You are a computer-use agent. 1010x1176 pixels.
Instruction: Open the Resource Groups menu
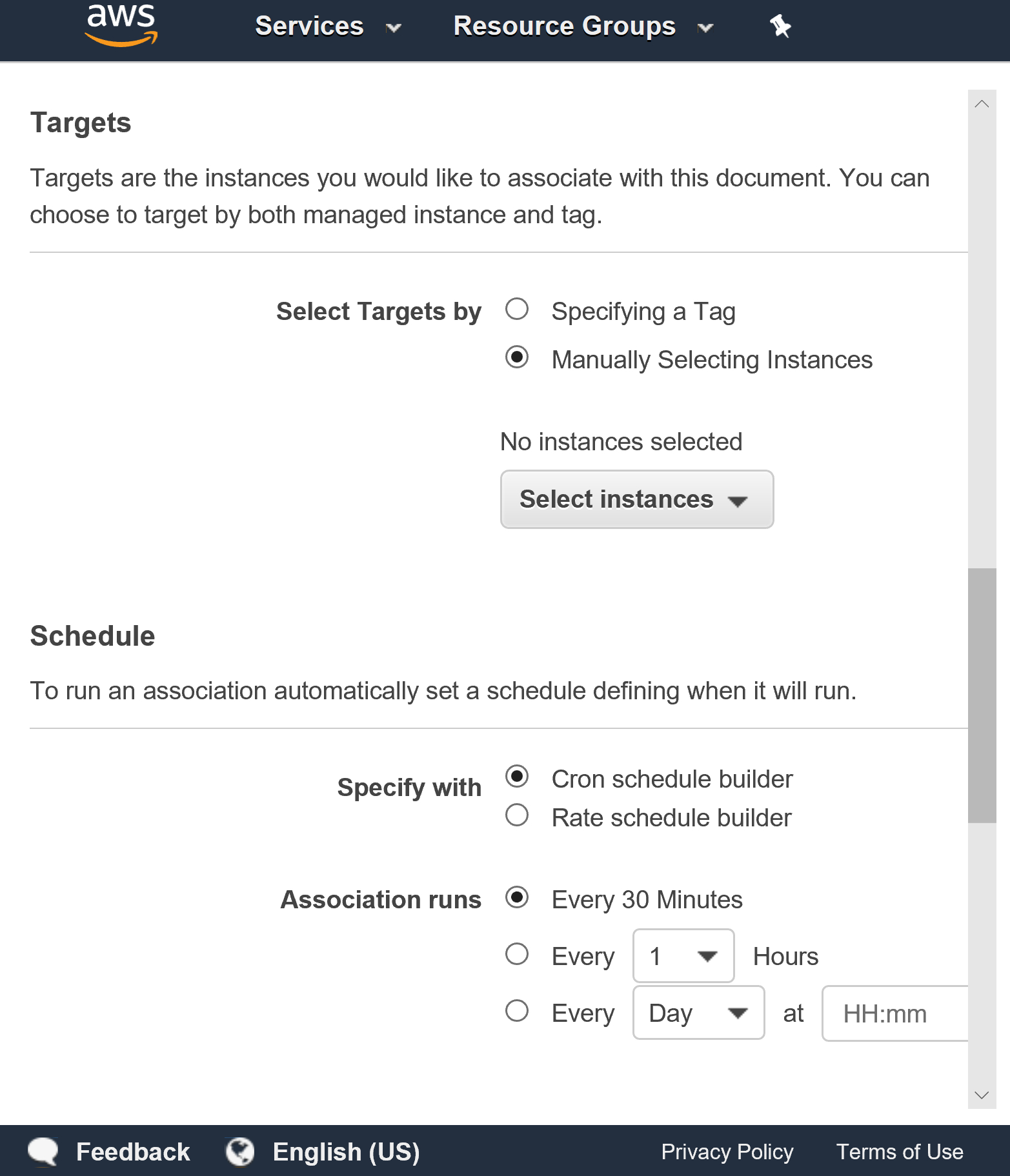[583, 26]
